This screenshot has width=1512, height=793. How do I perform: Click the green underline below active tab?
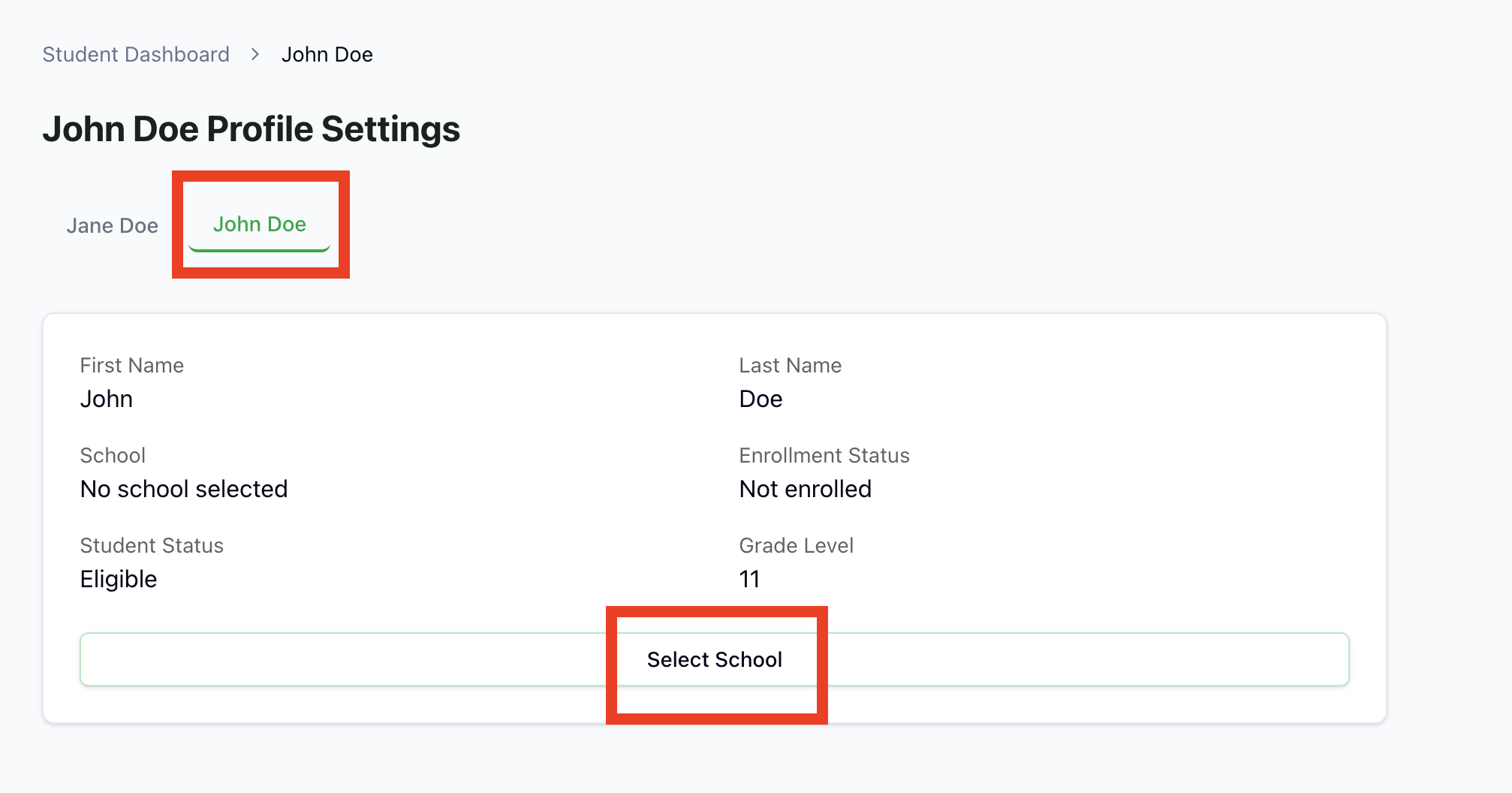(259, 249)
